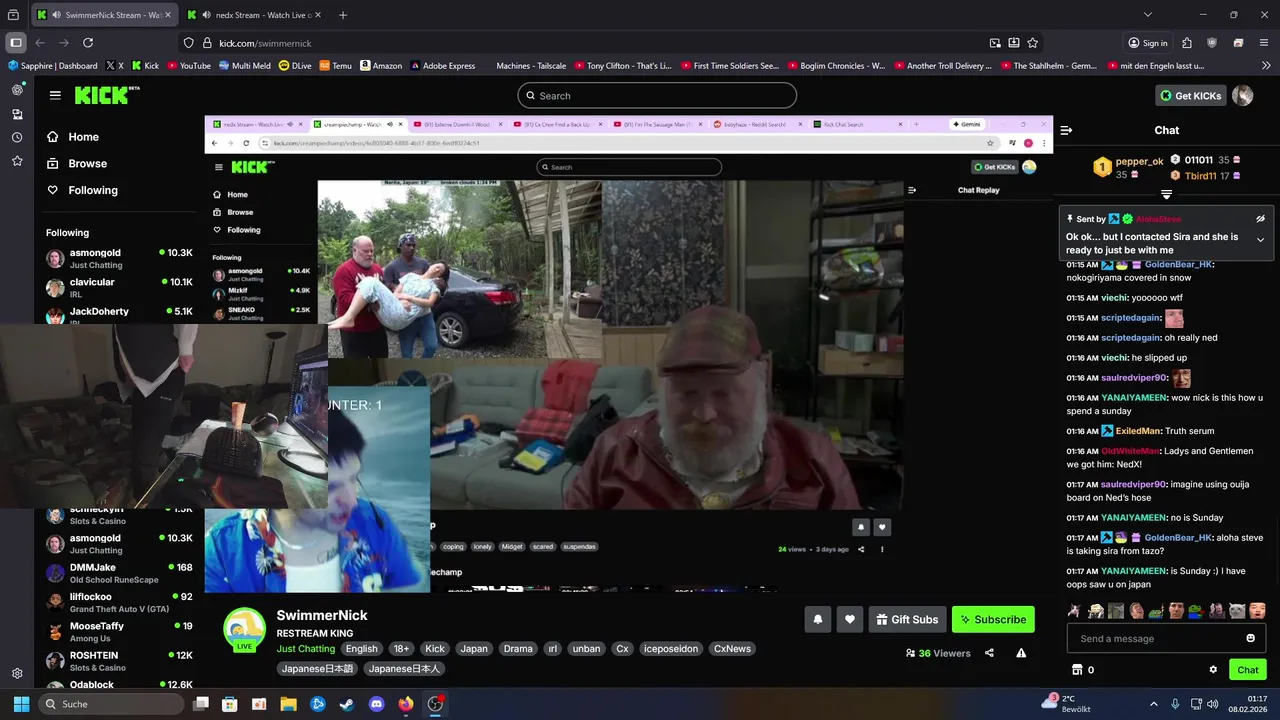Open OBS Studio from the taskbar

click(x=435, y=704)
